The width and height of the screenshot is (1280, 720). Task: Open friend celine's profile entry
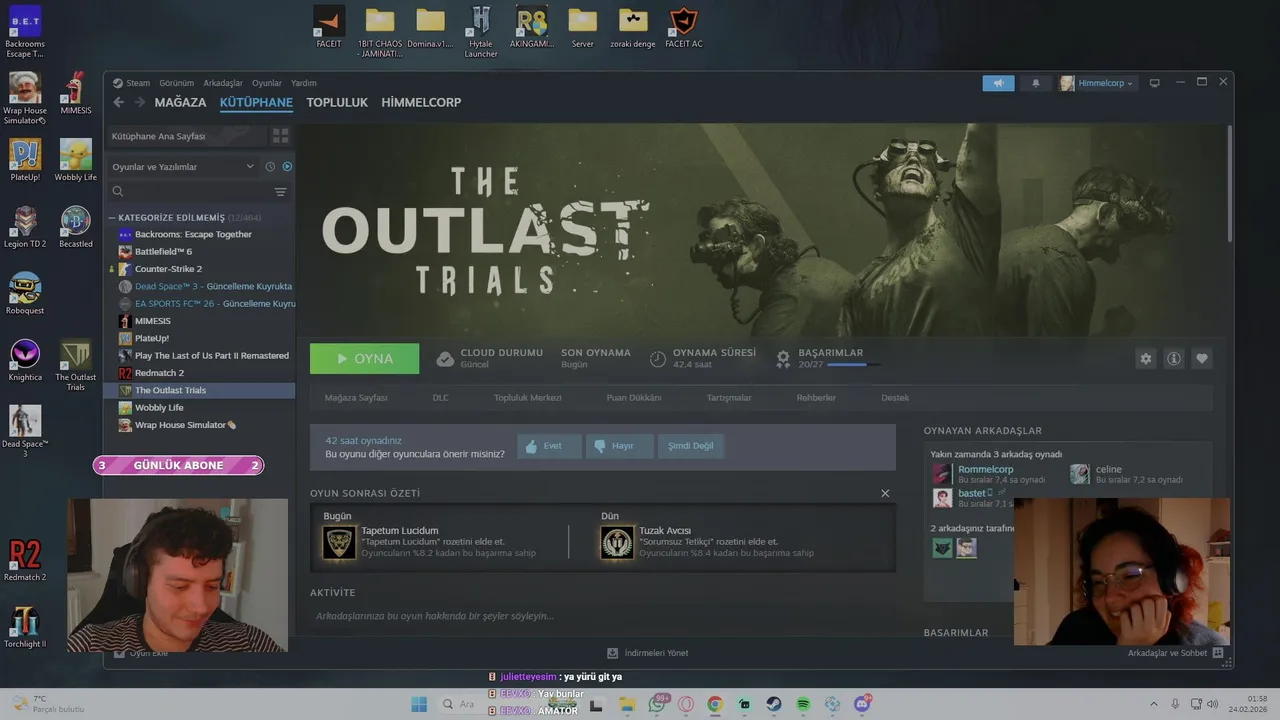[x=1128, y=474]
